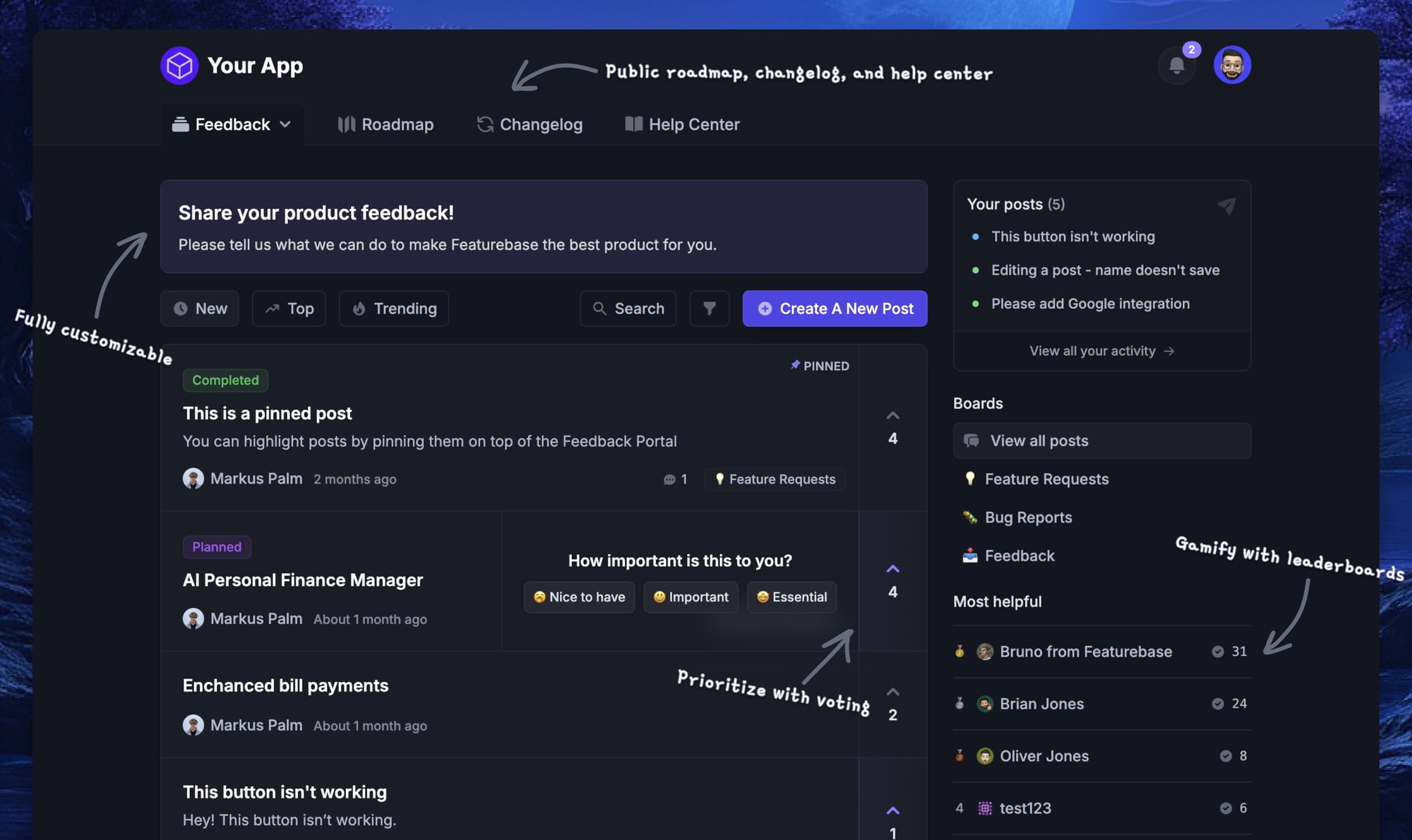Open notifications via the bell icon

click(x=1176, y=65)
